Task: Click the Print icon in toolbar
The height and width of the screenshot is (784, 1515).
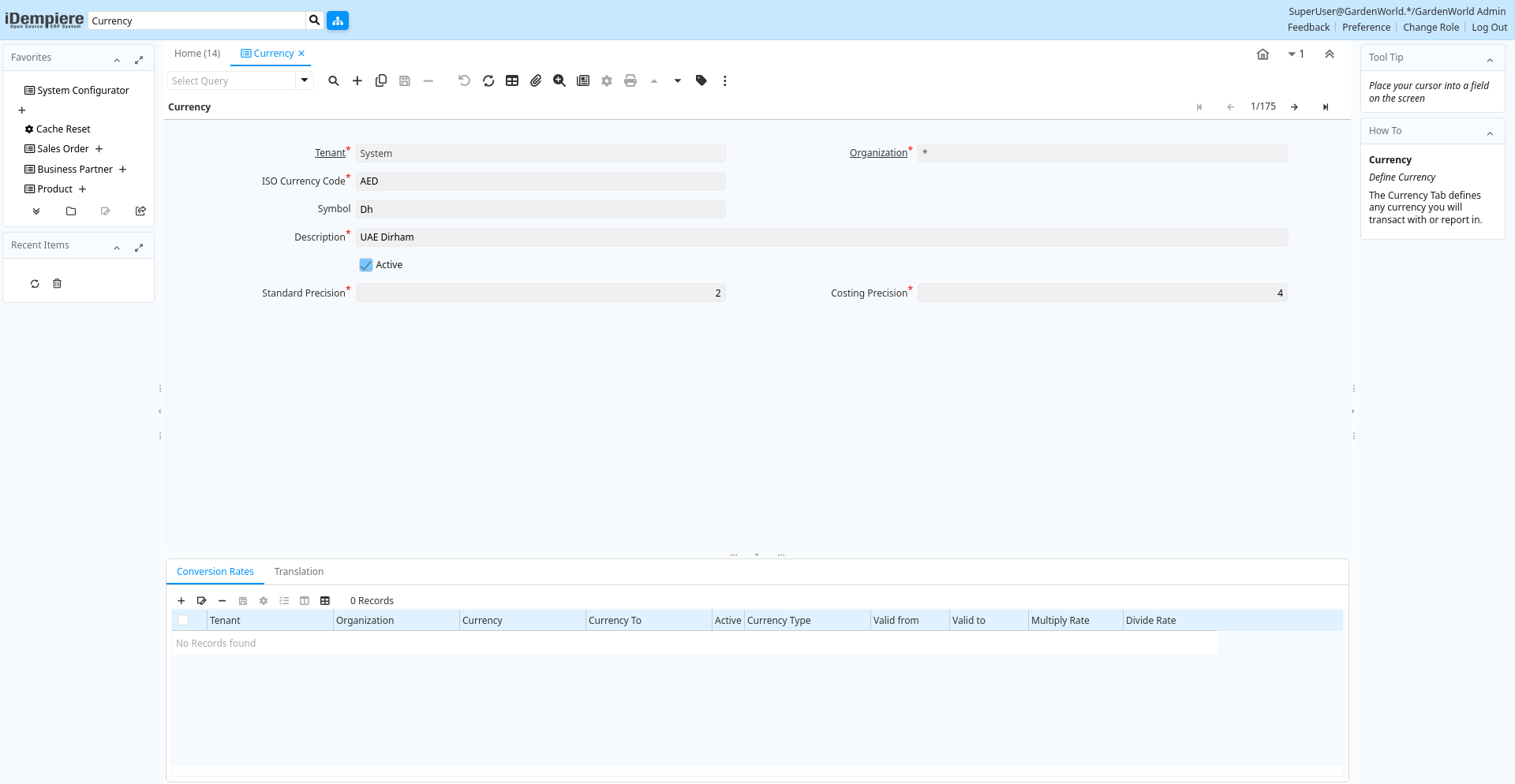Action: [630, 80]
